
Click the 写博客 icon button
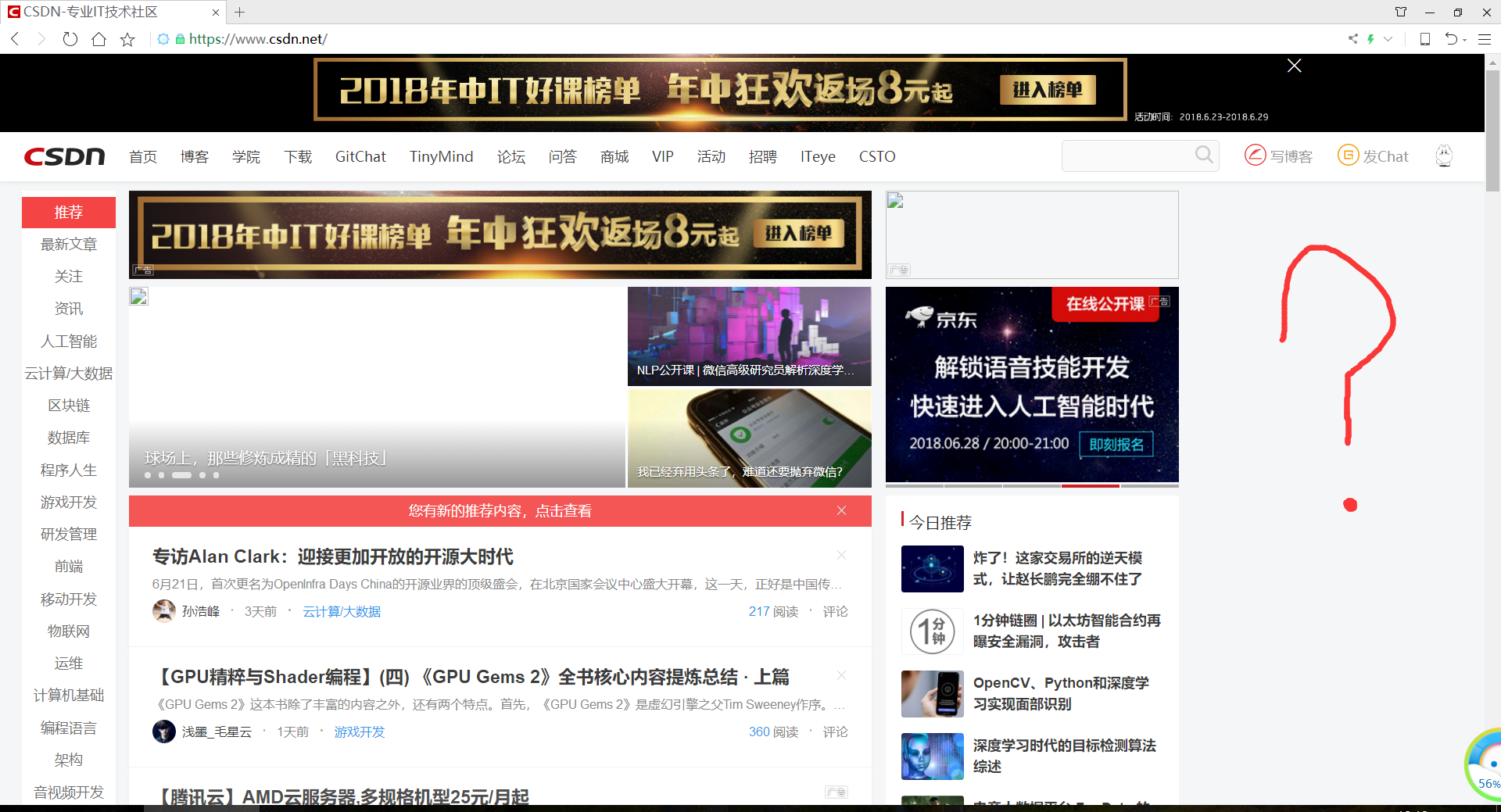pos(1279,156)
